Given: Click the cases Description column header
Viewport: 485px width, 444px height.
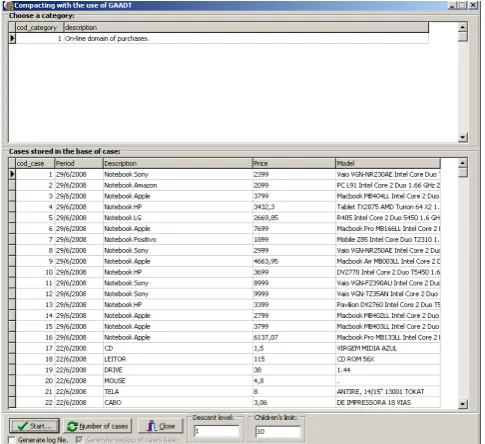Looking at the screenshot, I should 178,163.
